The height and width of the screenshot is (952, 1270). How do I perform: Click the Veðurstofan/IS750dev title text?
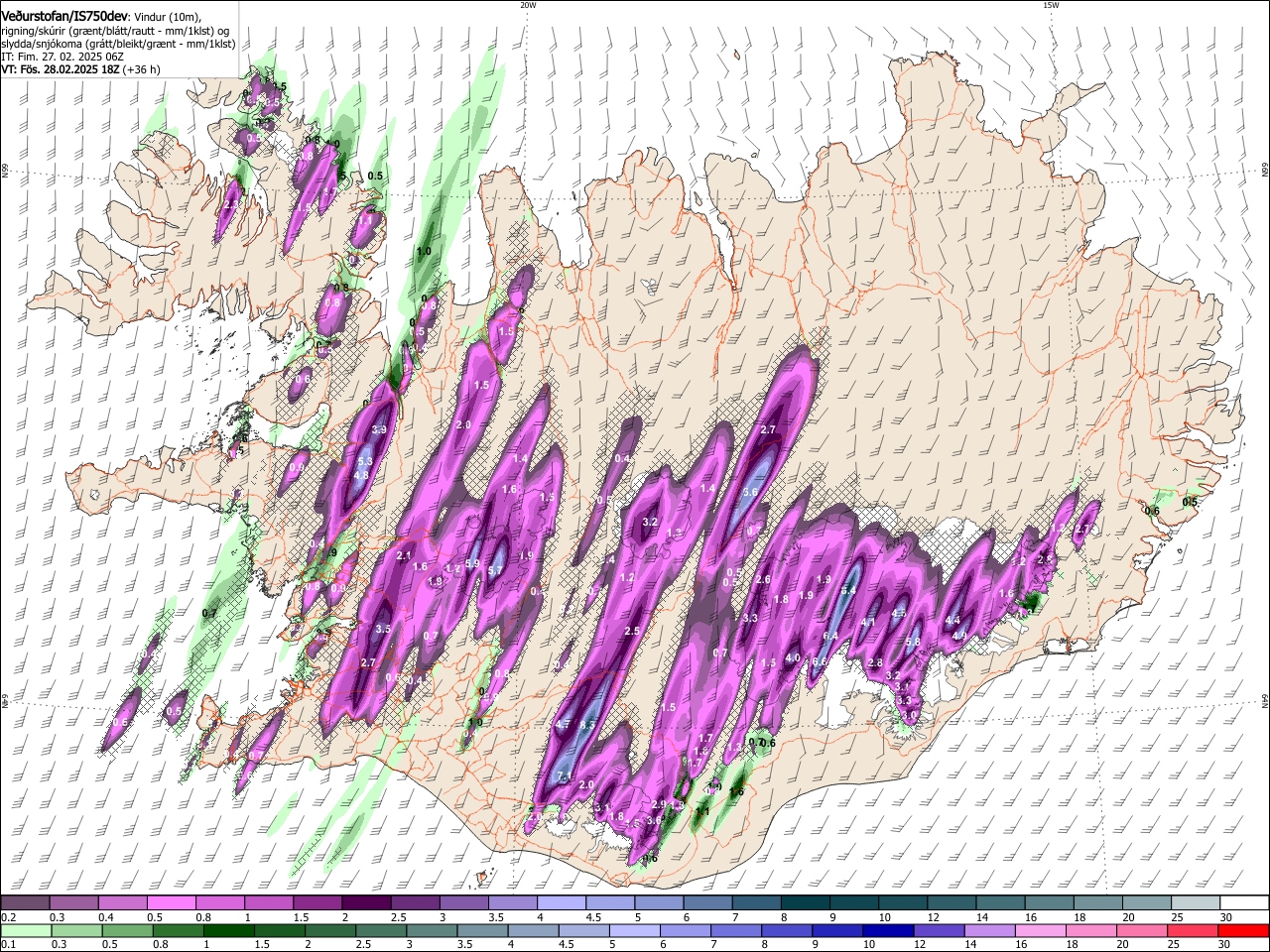[x=64, y=16]
